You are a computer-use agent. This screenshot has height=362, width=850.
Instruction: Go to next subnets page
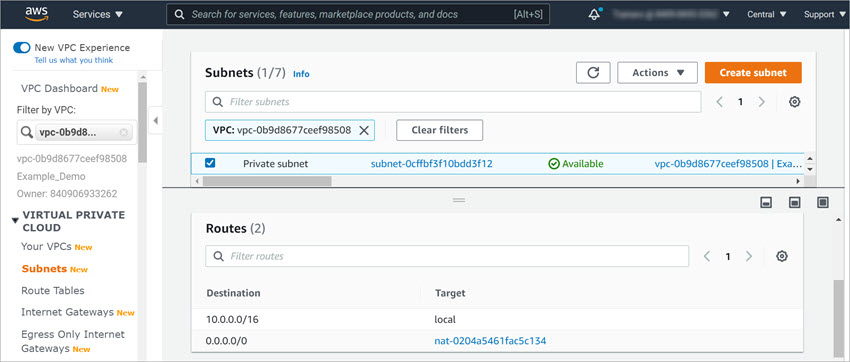point(762,102)
